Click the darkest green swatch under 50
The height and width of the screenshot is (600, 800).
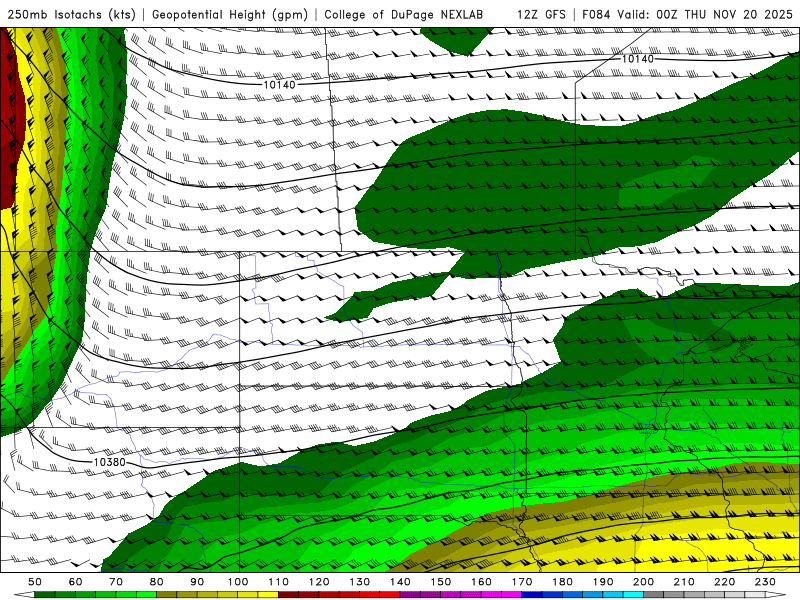click(x=45, y=595)
